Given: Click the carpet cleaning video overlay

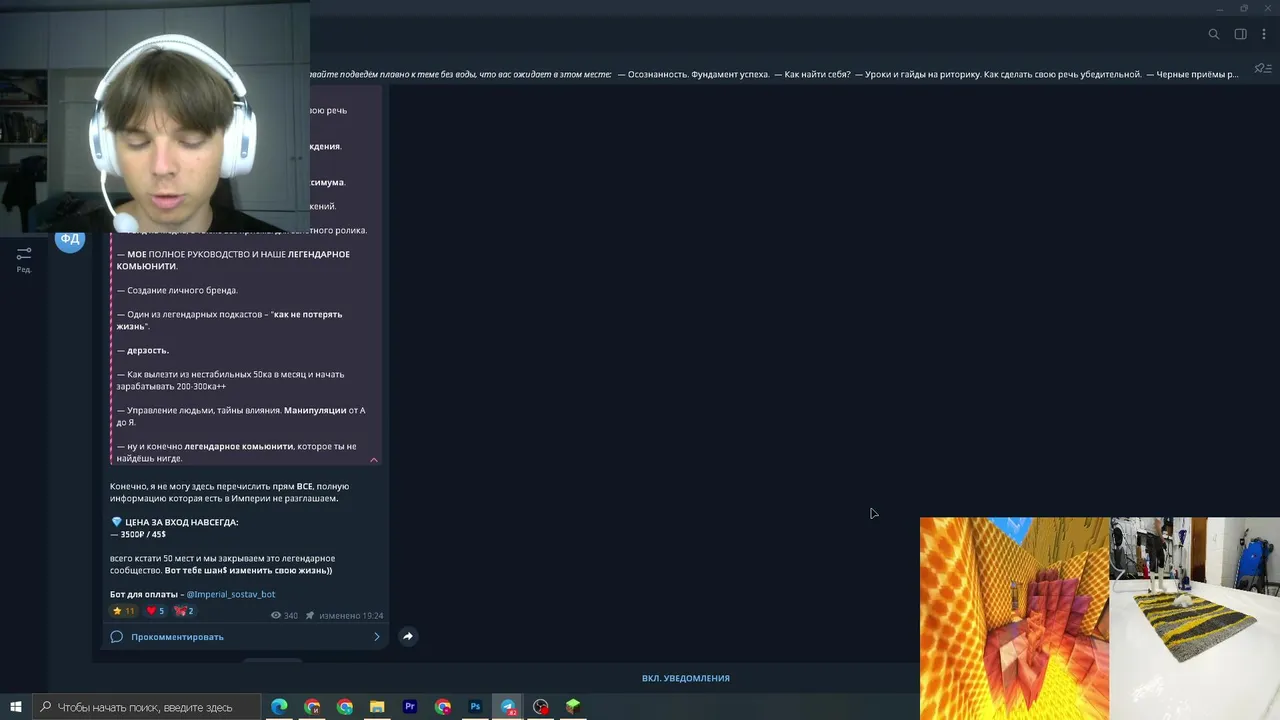Looking at the screenshot, I should 1195,618.
